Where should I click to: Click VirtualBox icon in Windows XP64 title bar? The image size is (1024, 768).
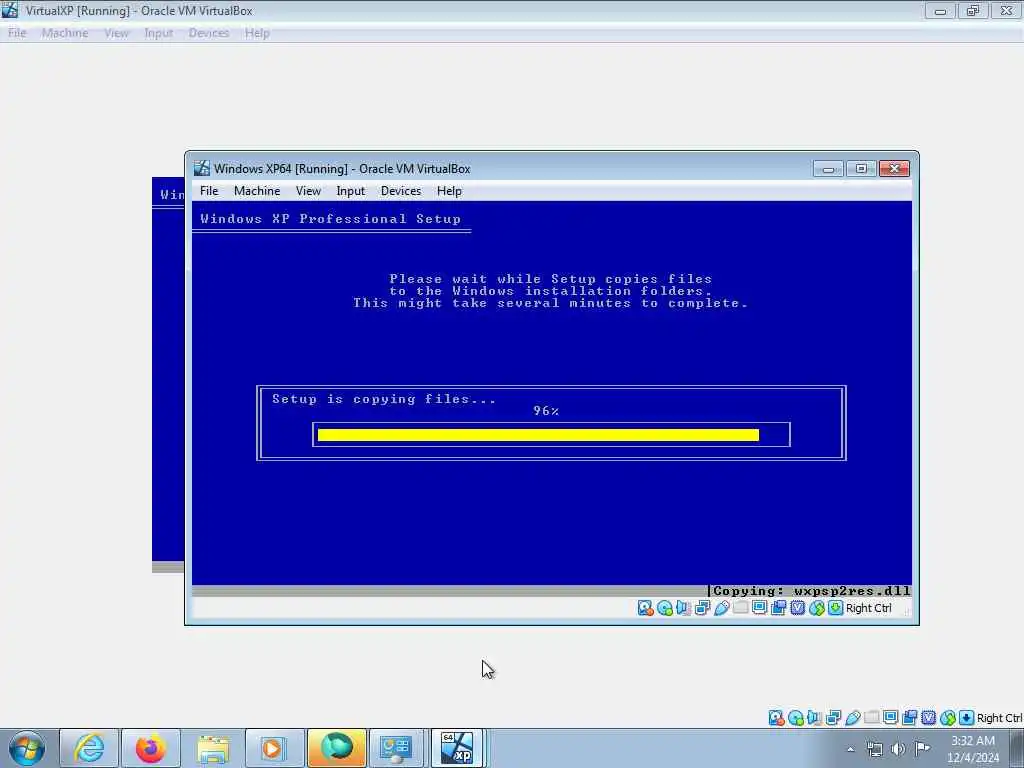point(202,168)
